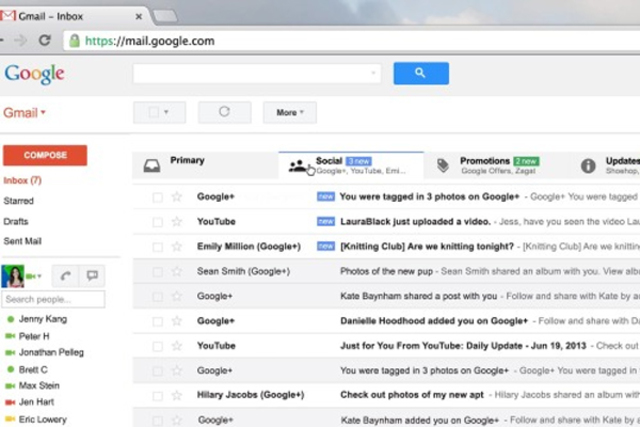The height and width of the screenshot is (427, 640).
Task: Tick the checkbox for LauraBlack video email
Action: point(157,222)
